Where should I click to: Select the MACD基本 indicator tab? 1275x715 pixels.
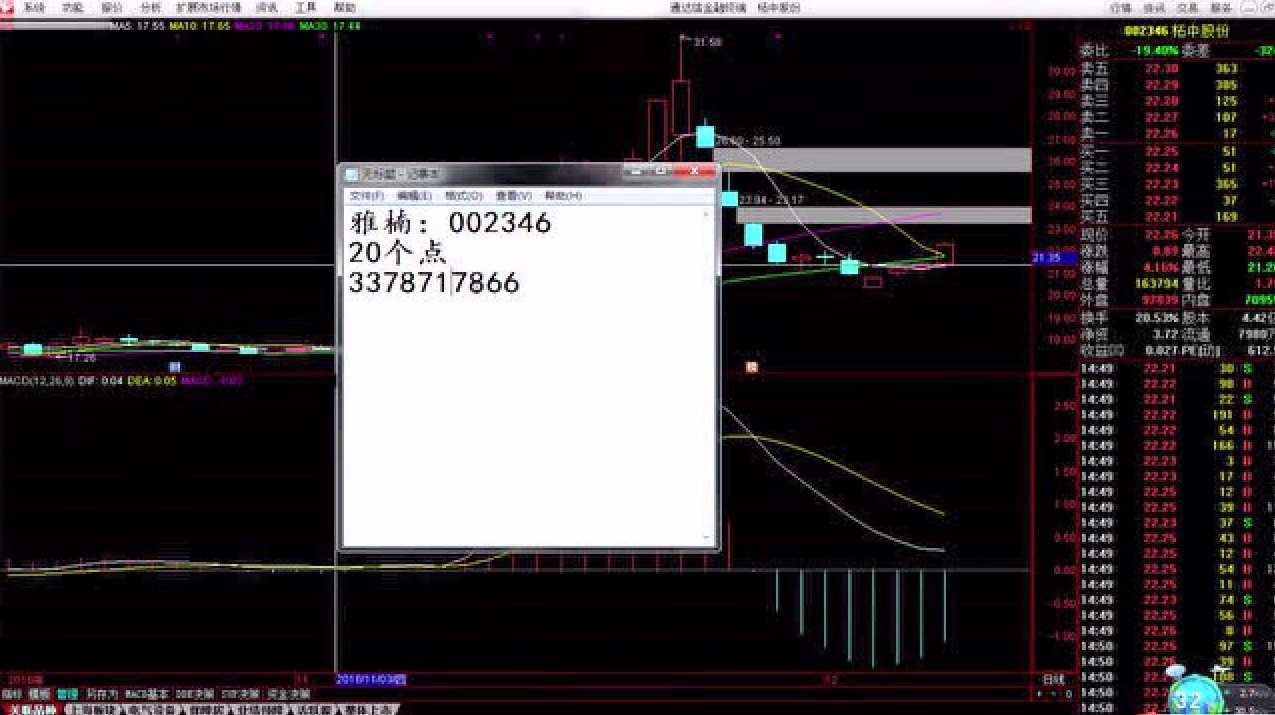tap(143, 693)
